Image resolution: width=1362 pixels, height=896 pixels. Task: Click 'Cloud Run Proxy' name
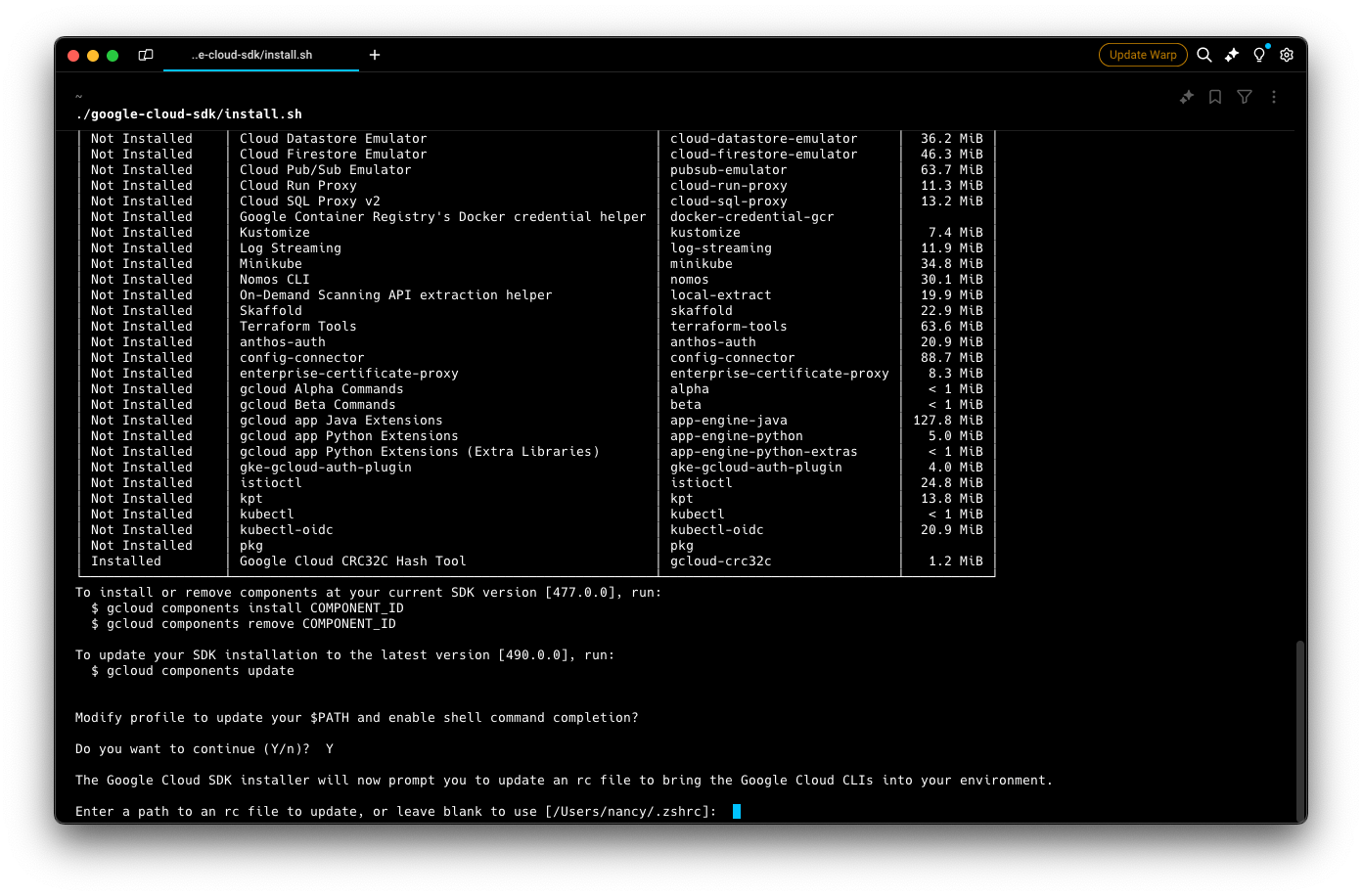point(297,186)
